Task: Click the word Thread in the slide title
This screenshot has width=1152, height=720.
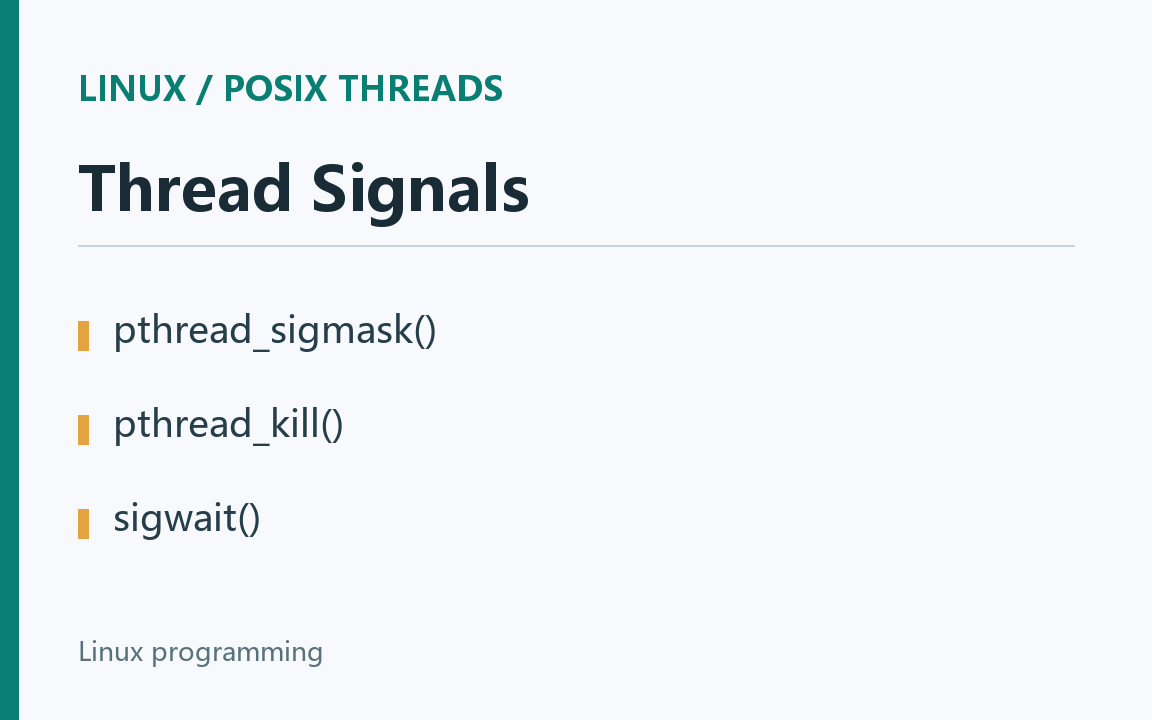Action: 185,189
